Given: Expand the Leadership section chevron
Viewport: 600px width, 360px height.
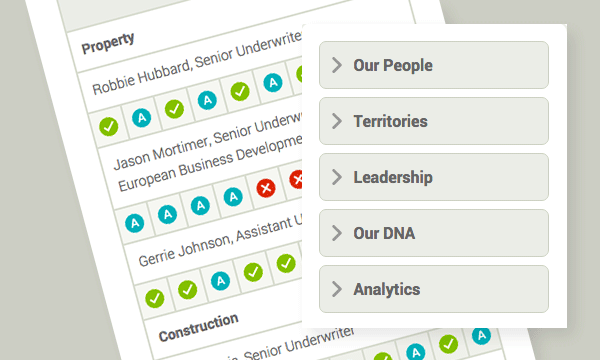Looking at the screenshot, I should (337, 177).
